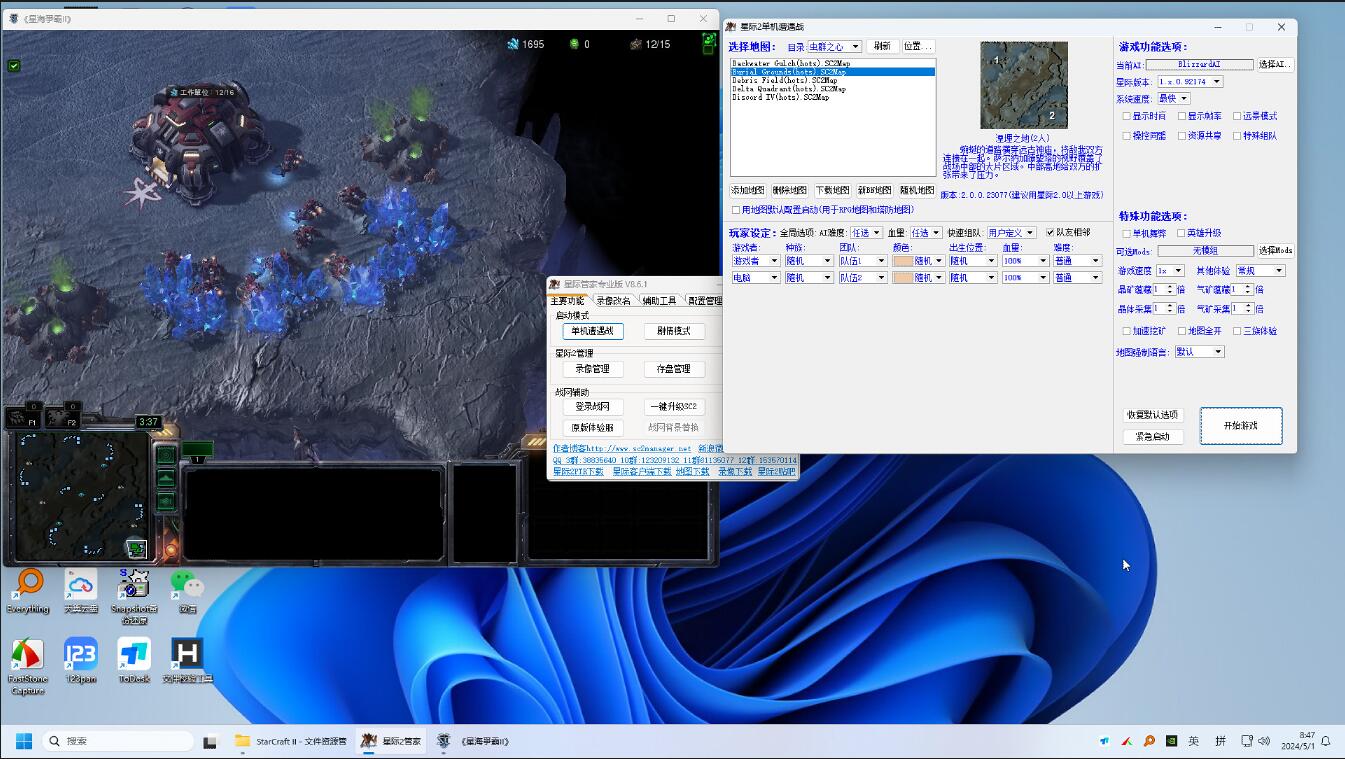Image resolution: width=1345 pixels, height=759 pixels.
Task: Open the FastStone Capture desktop shortcut
Action: (x=28, y=666)
